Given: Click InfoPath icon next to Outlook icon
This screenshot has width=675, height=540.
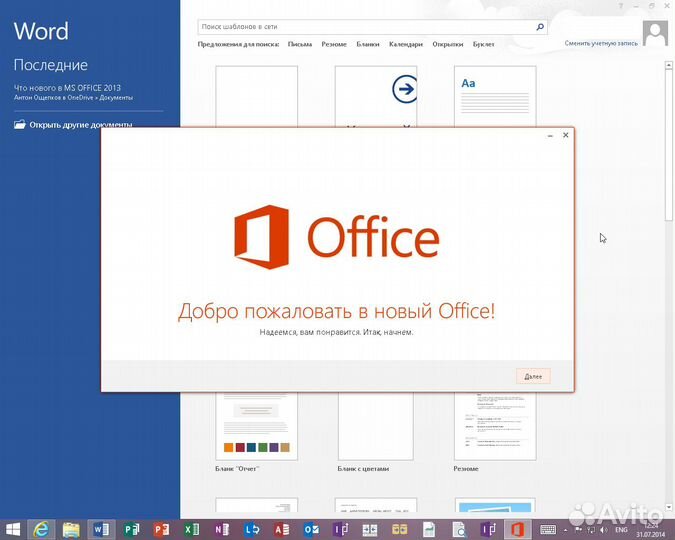Looking at the screenshot, I should 341,530.
